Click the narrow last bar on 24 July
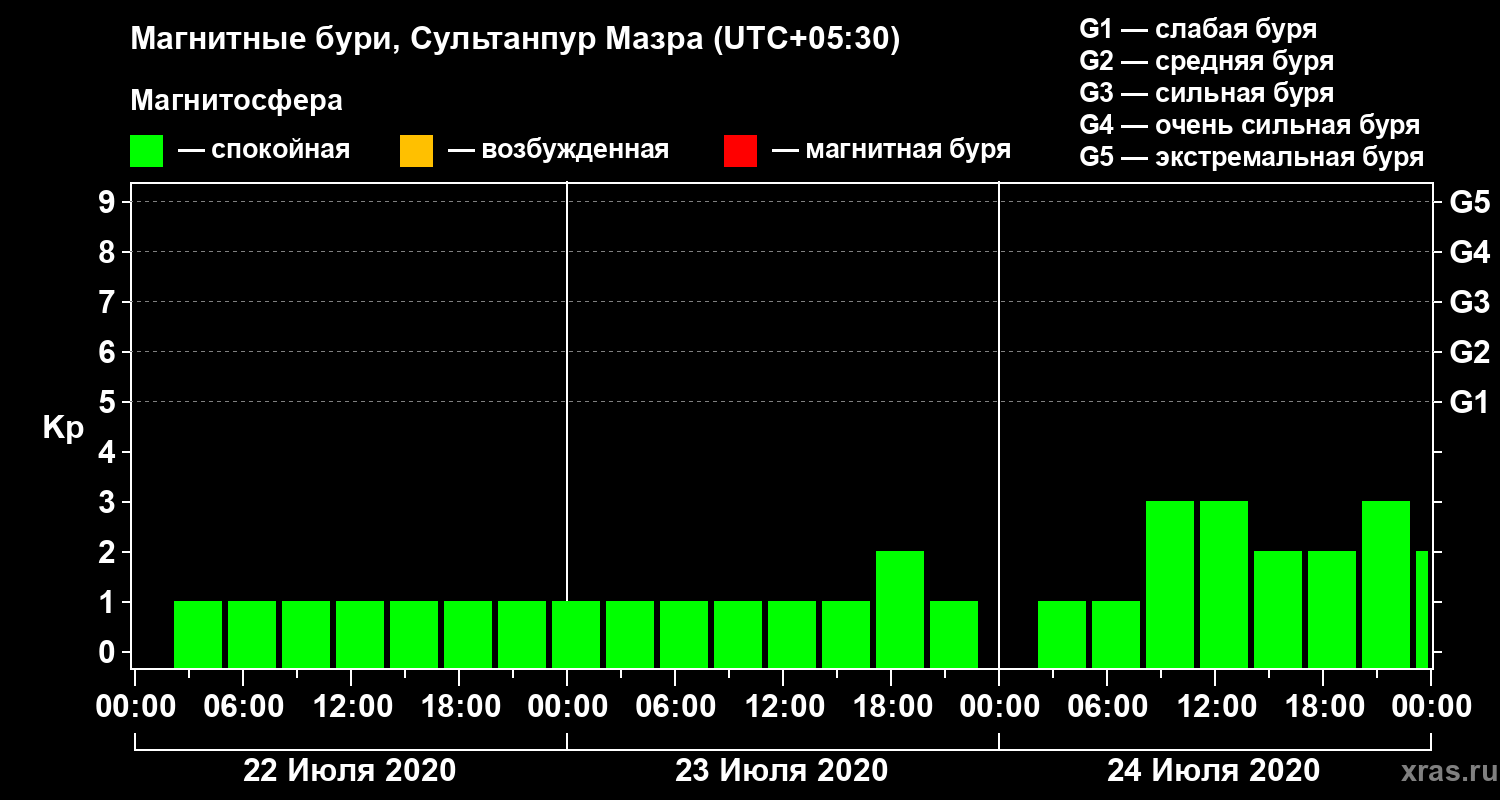Image resolution: width=1500 pixels, height=800 pixels. coord(1422,609)
